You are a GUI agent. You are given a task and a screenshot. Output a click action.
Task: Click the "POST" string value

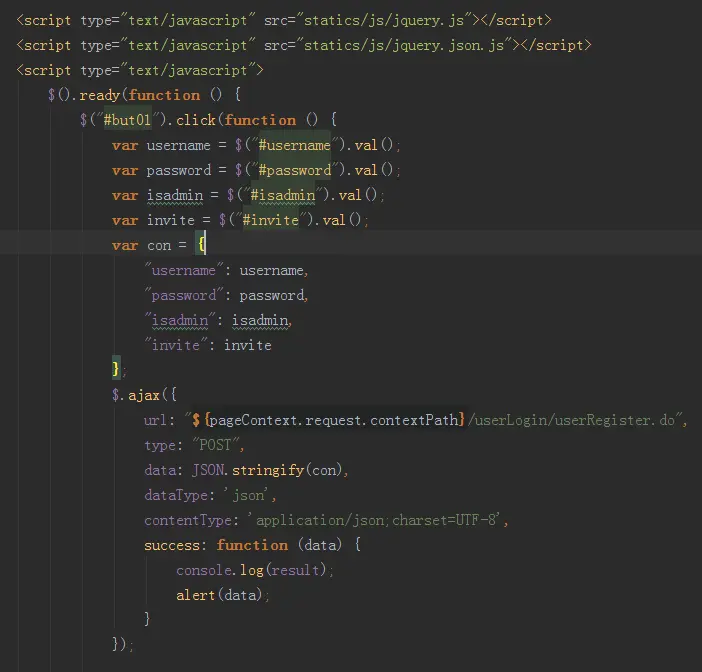215,445
